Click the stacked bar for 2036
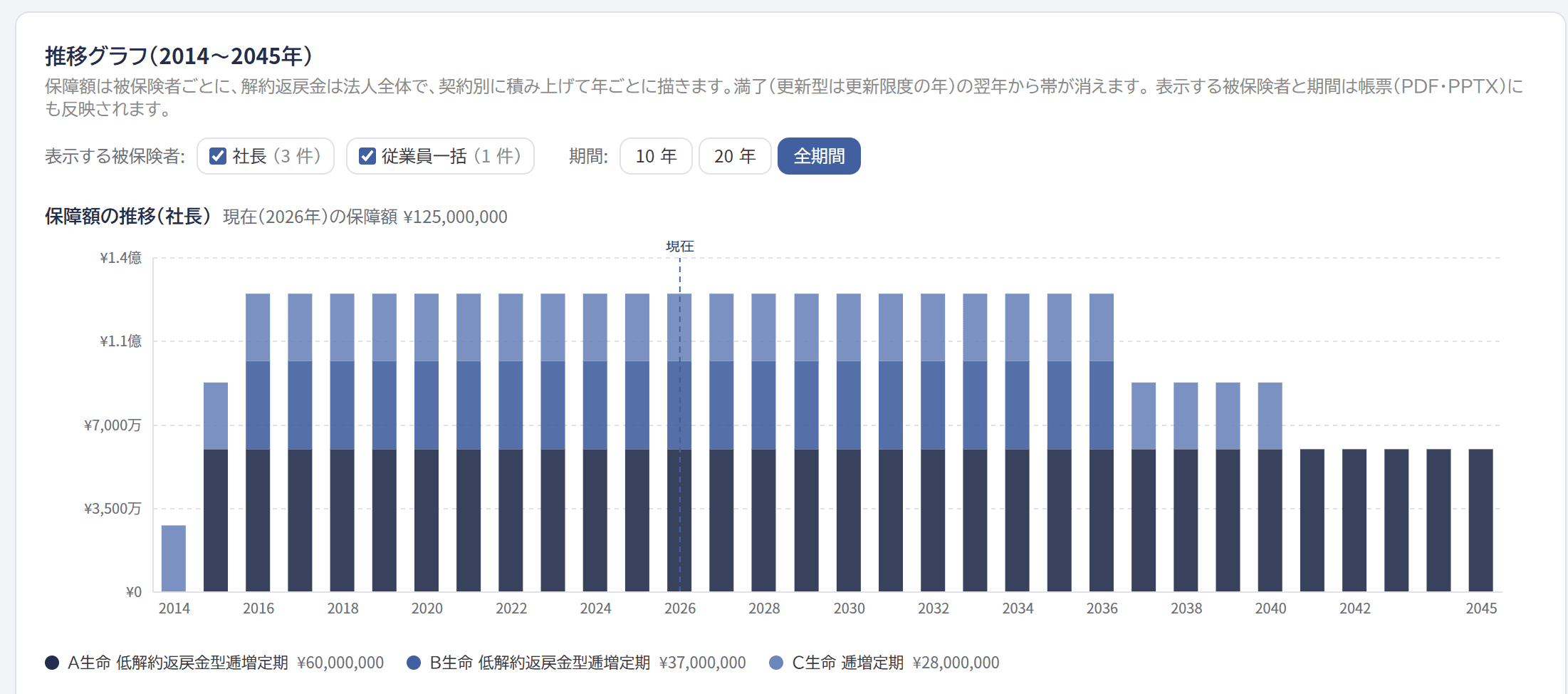 point(1102,442)
